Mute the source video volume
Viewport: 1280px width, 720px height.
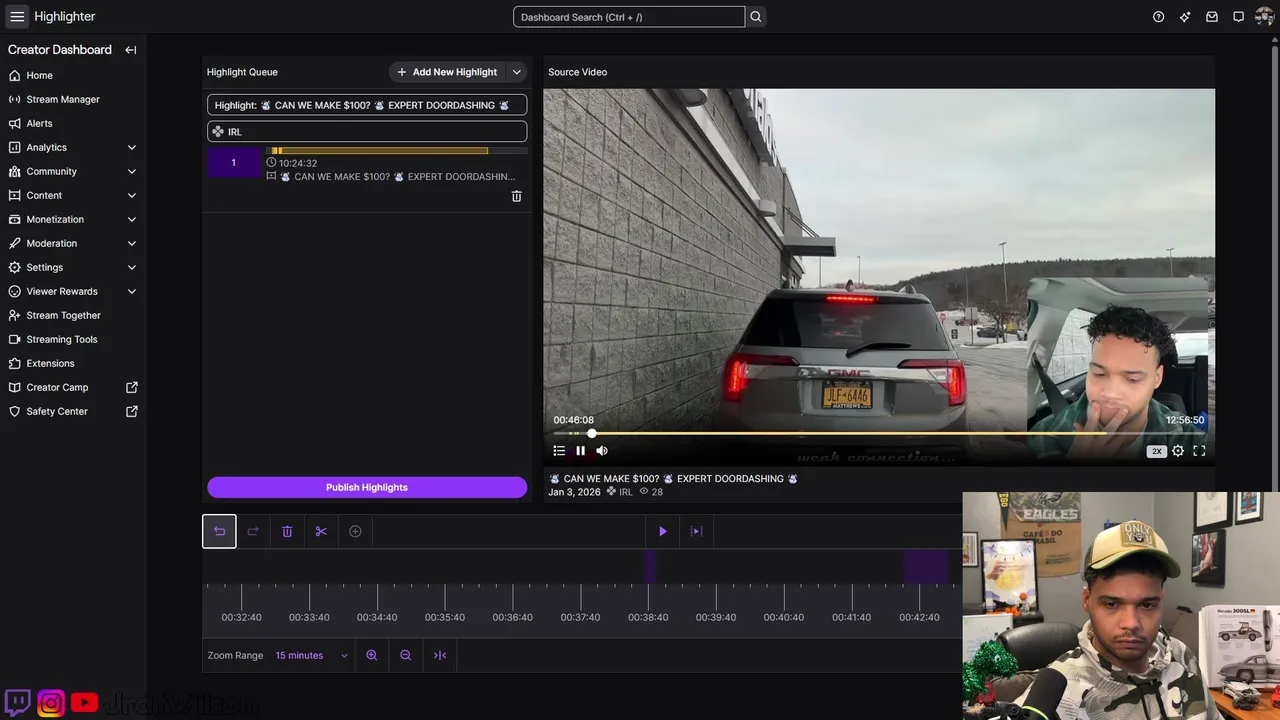pyautogui.click(x=602, y=451)
